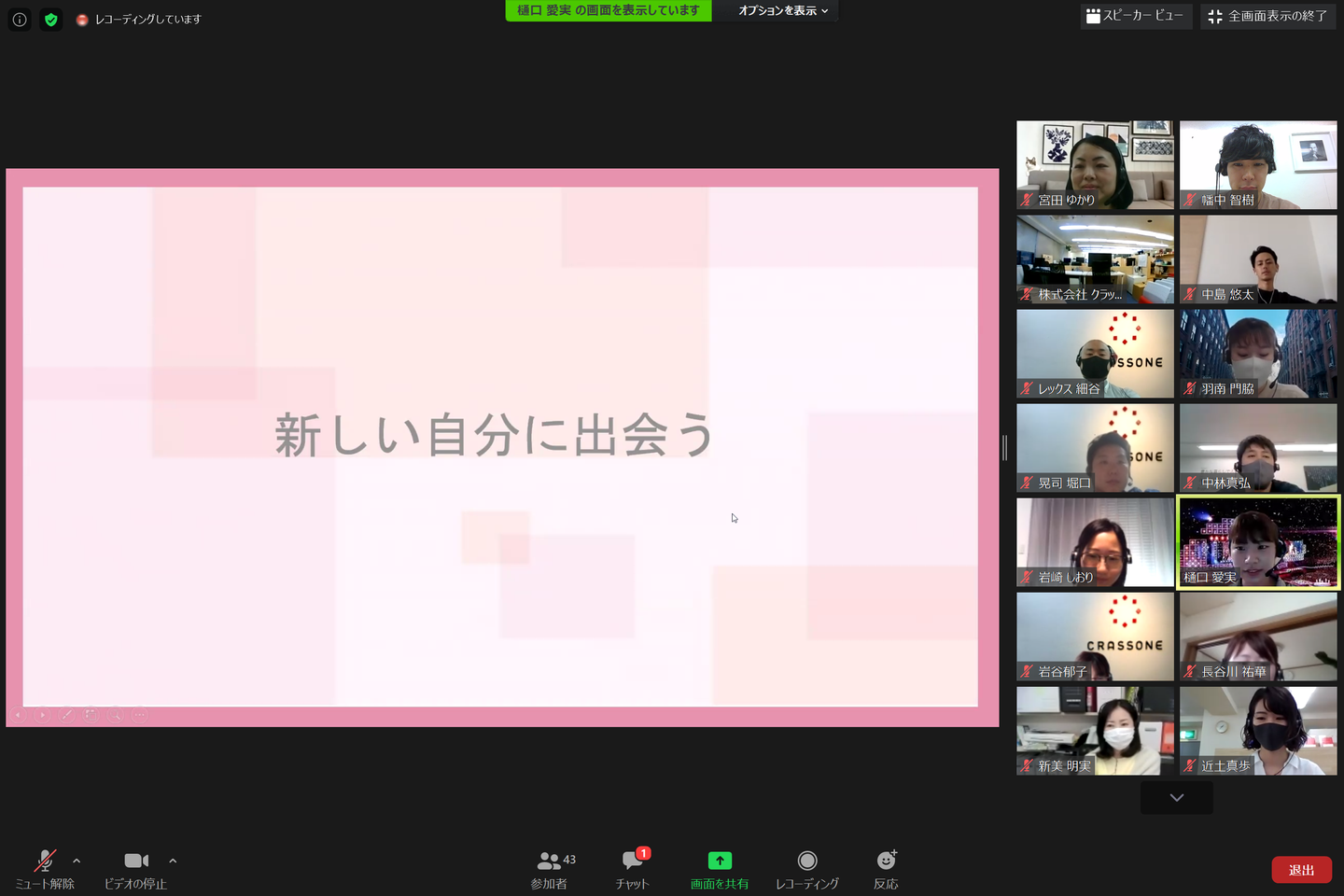
Task: Unmute the microphone (ミュート解除)
Action: pos(45,870)
